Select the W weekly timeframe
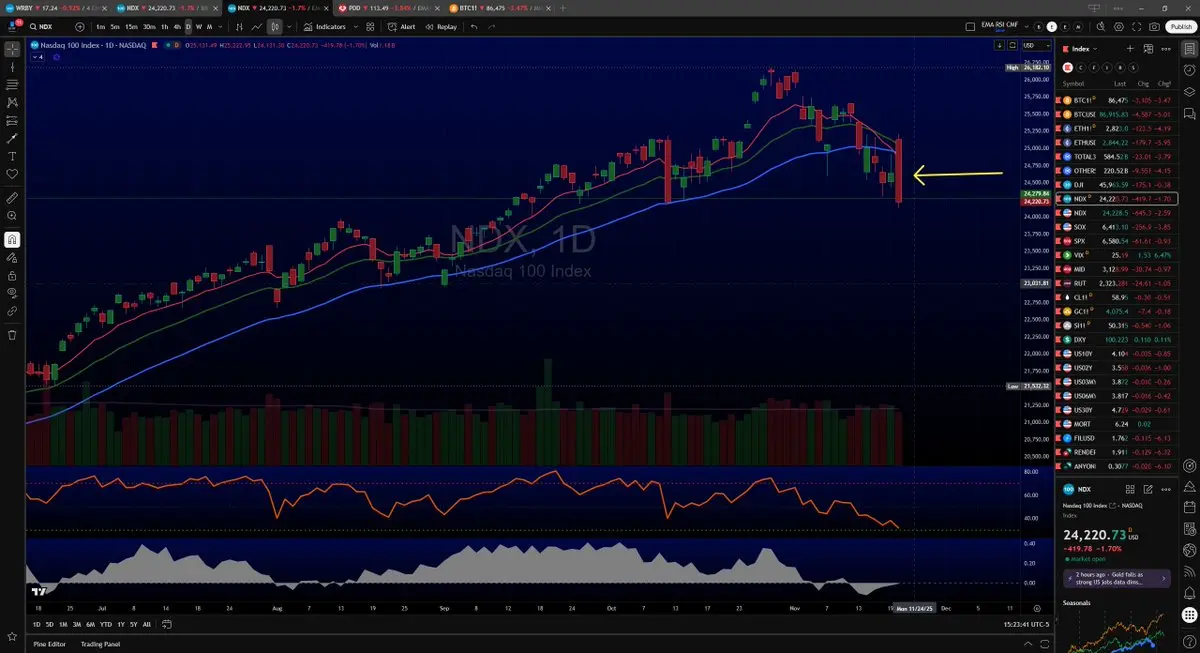Image resolution: width=1200 pixels, height=653 pixels. 198,27
